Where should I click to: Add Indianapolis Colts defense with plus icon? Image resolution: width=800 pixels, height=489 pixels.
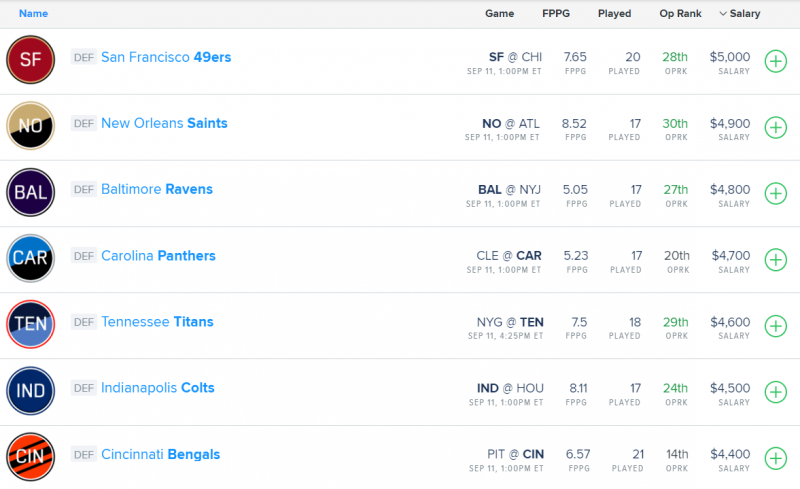776,392
